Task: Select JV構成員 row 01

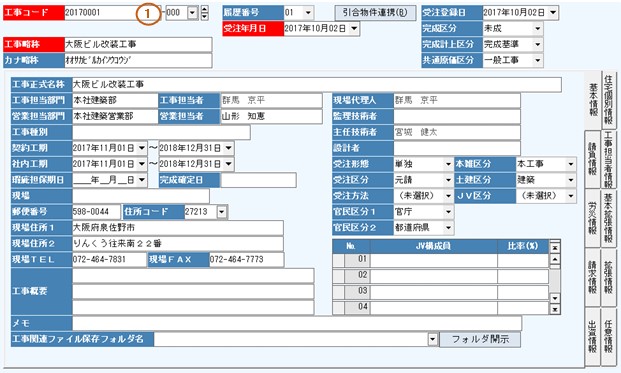Action: pyautogui.click(x=440, y=260)
